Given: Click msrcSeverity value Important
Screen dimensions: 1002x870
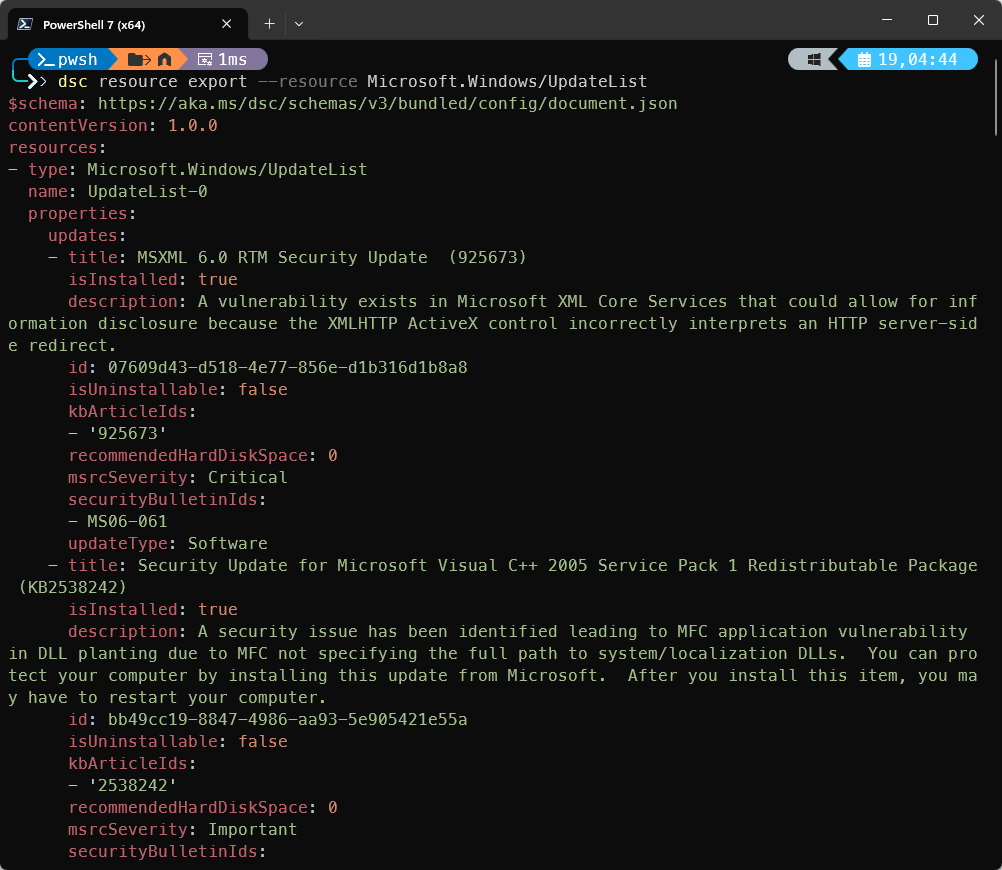Looking at the screenshot, I should pyautogui.click(x=252, y=830).
